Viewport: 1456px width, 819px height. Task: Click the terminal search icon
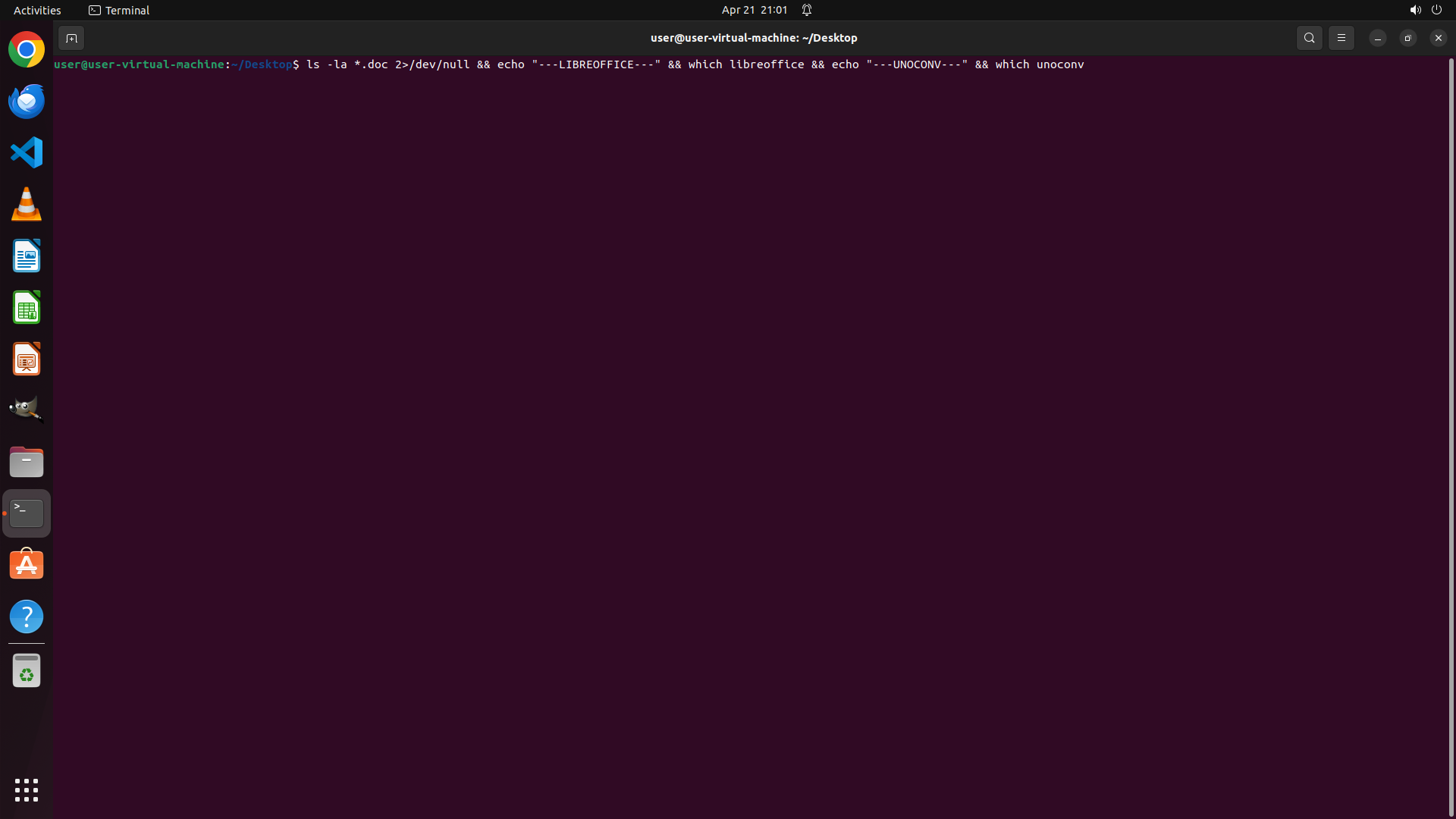(1309, 38)
